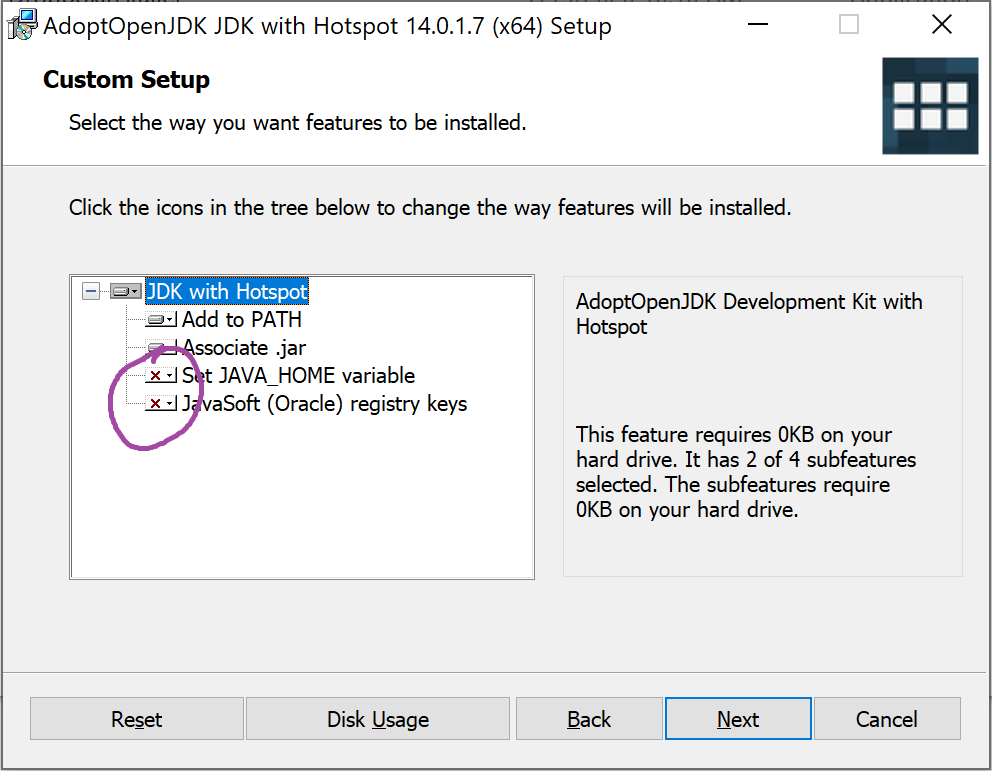The width and height of the screenshot is (992, 771).
Task: Open the Disk Usage dialog
Action: [x=378, y=719]
